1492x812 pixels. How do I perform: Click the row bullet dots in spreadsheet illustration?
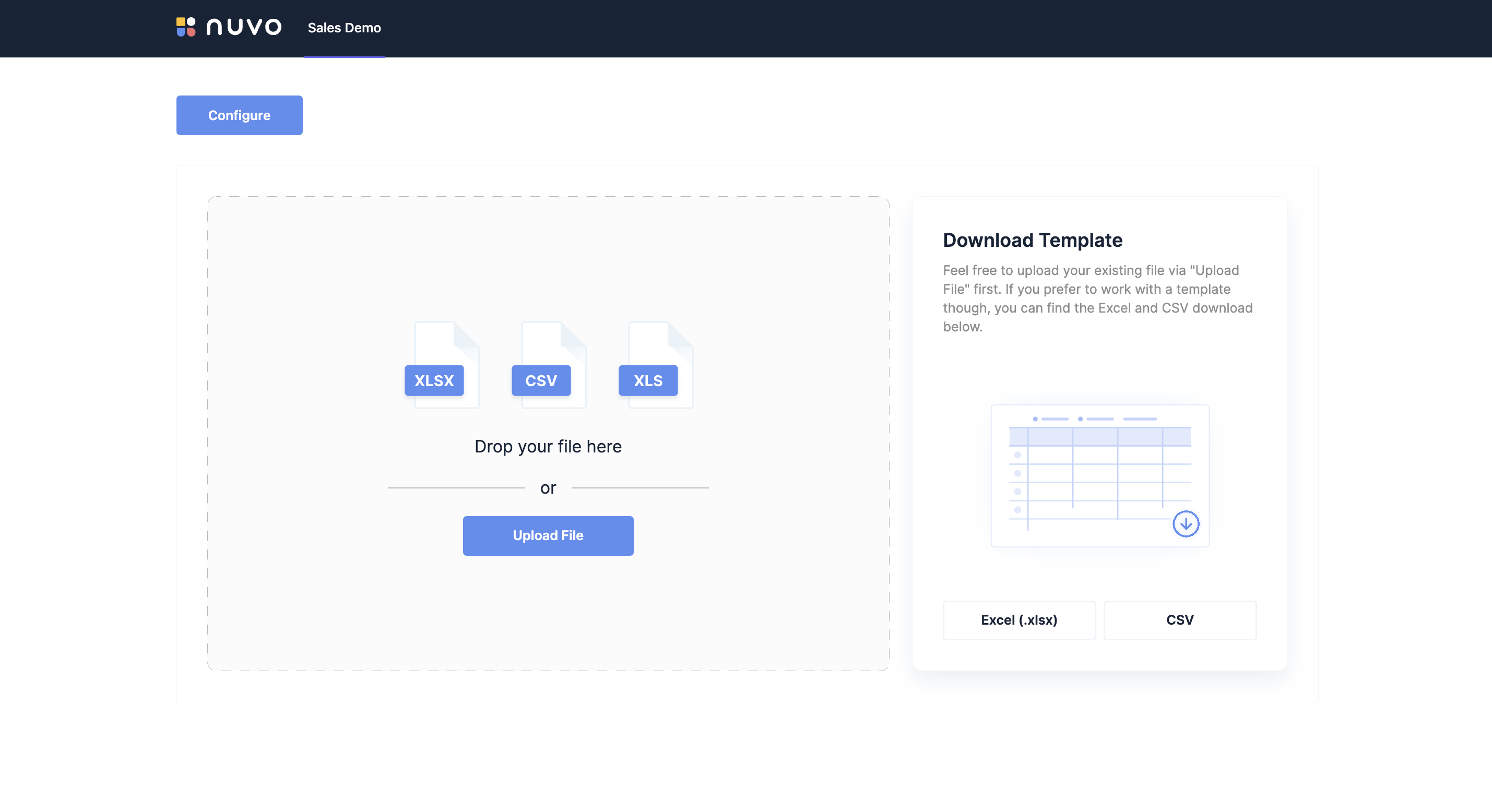click(1017, 482)
